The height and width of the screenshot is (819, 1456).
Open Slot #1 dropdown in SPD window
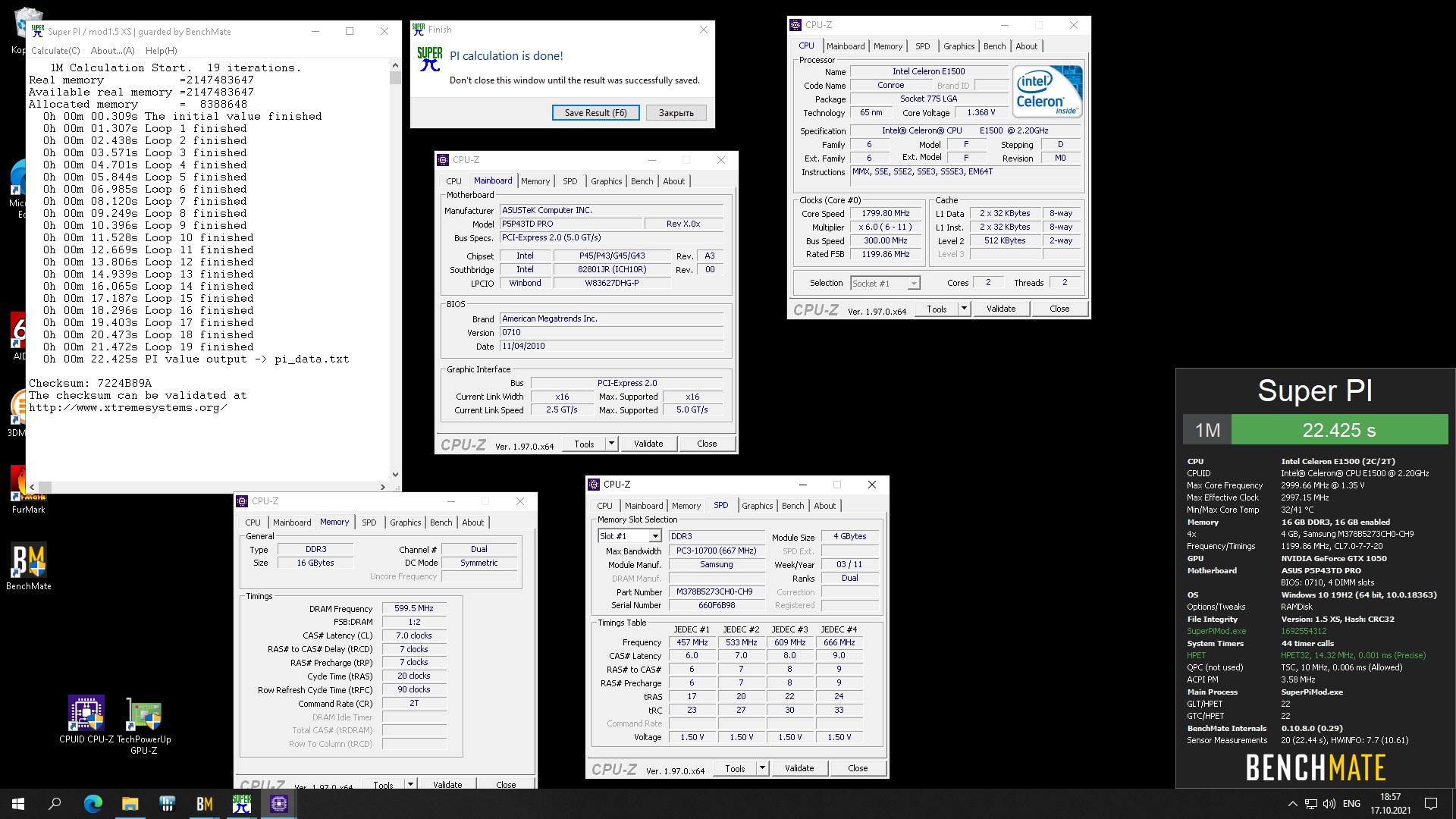pyautogui.click(x=629, y=536)
